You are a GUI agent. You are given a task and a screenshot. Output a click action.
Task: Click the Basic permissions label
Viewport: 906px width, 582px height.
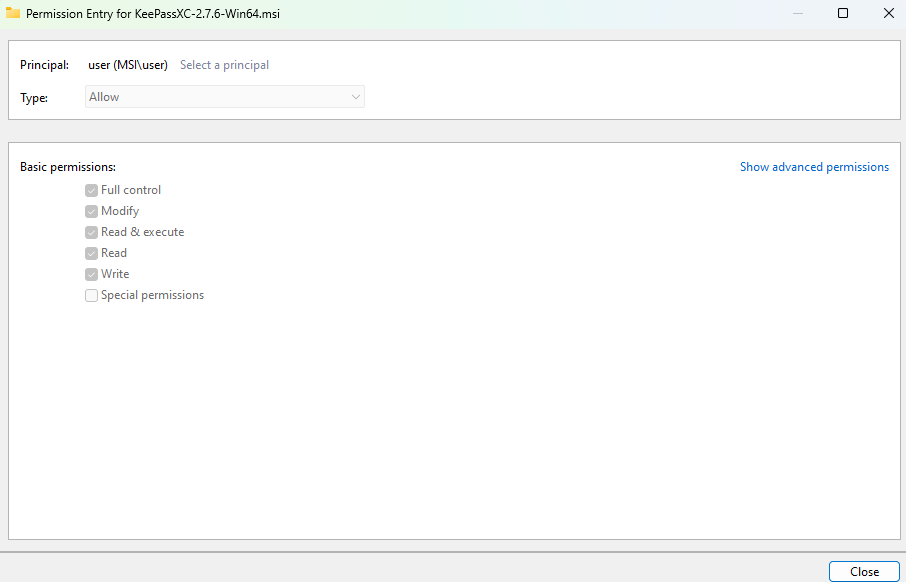[68, 167]
